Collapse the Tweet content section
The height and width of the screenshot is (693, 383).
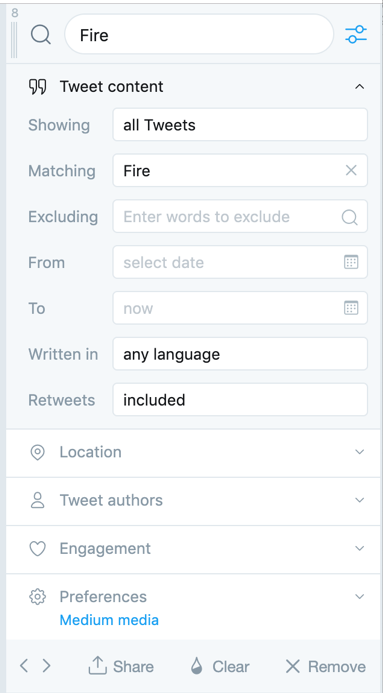coord(360,87)
